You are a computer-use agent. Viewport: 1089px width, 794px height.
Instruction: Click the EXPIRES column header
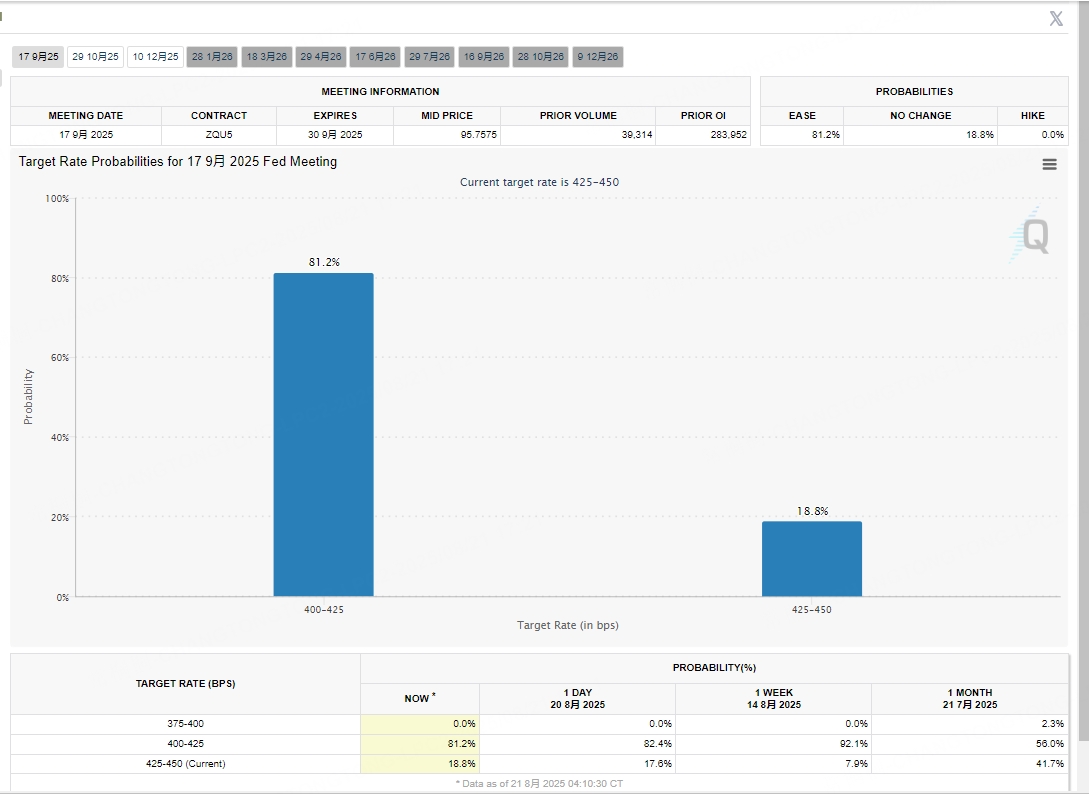pos(335,116)
